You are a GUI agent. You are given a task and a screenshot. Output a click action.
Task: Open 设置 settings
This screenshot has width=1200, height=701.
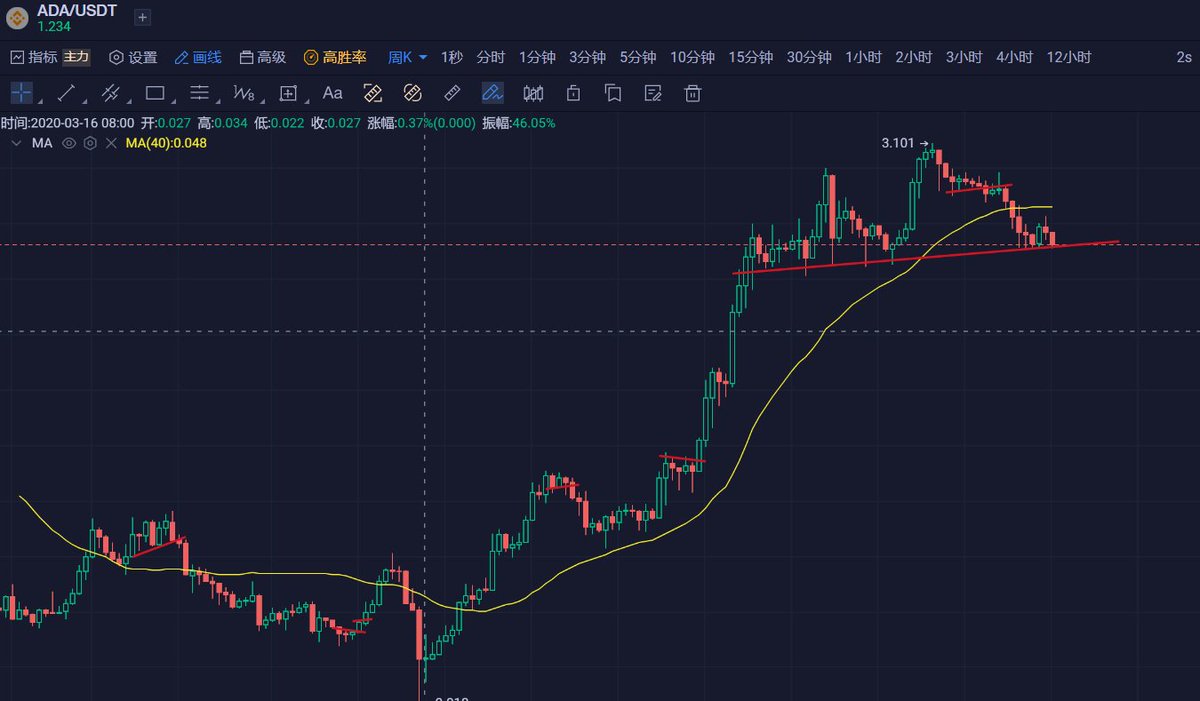click(x=133, y=57)
